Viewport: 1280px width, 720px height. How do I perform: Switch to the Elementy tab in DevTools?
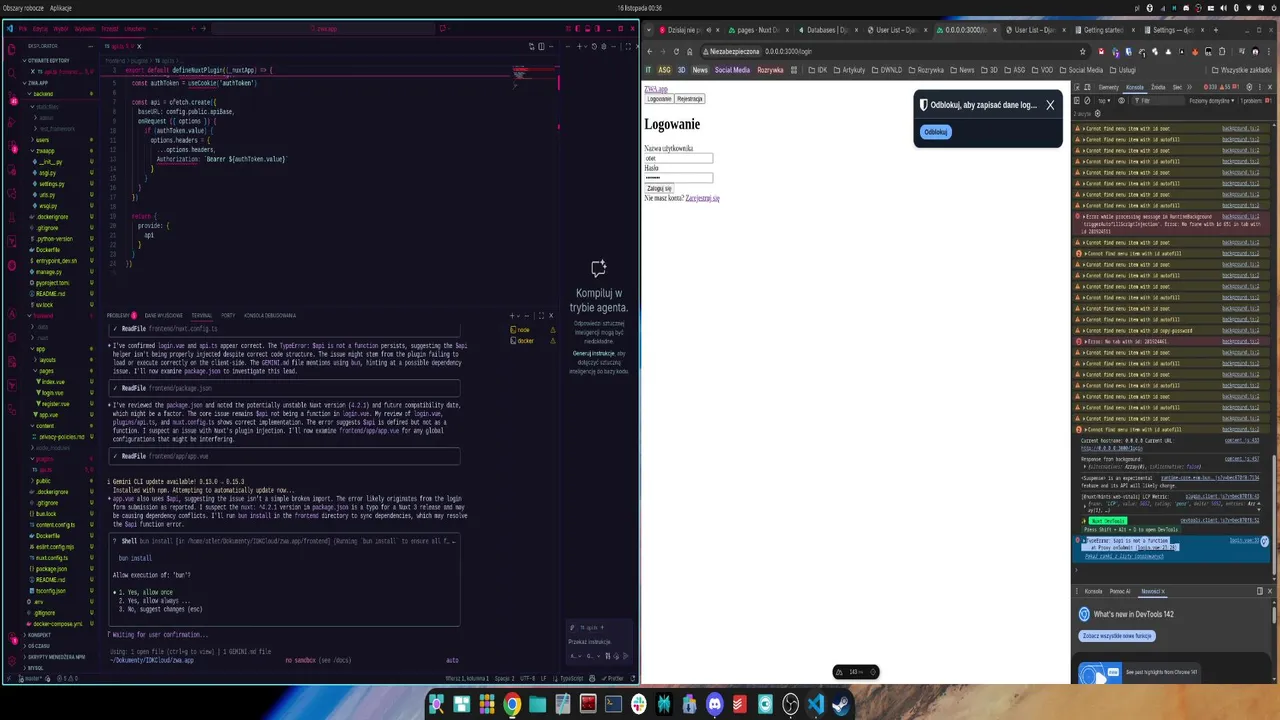coord(1109,87)
